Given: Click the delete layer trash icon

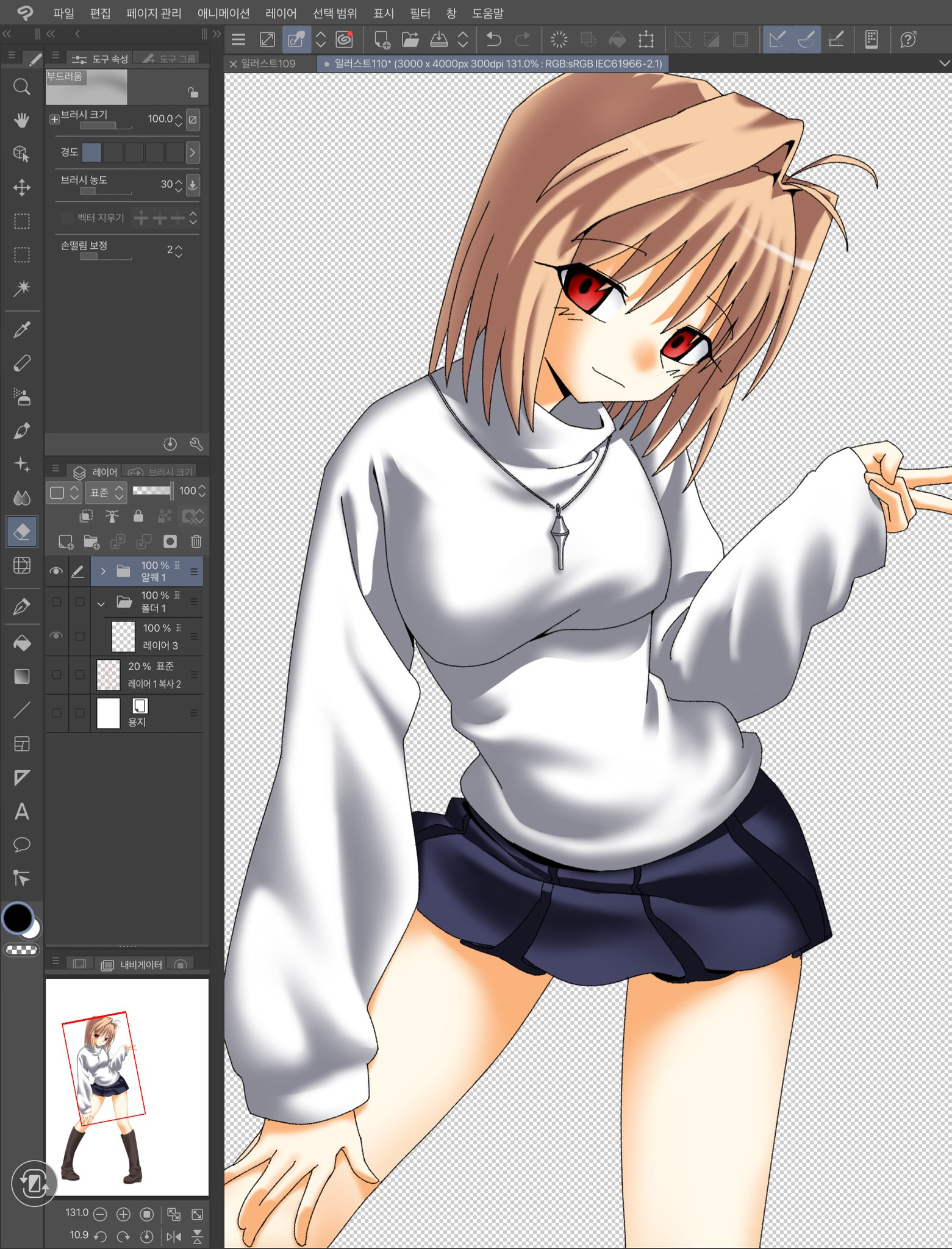Looking at the screenshot, I should point(196,542).
